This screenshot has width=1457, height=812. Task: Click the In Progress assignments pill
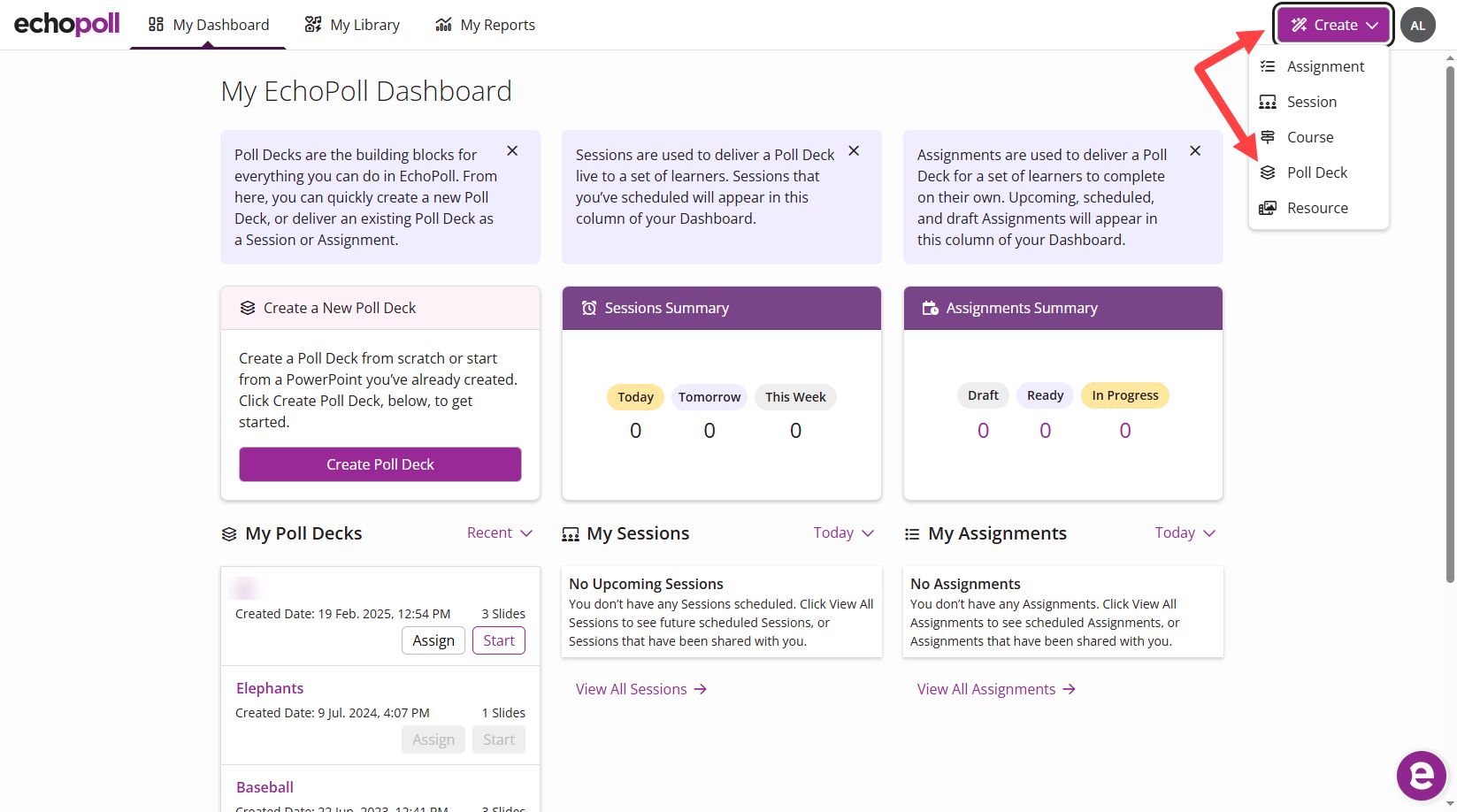click(x=1124, y=395)
